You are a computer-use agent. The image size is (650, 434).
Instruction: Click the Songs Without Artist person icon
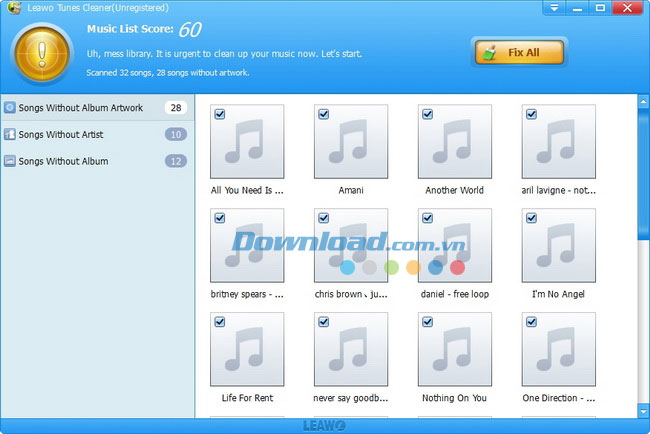tap(10, 134)
